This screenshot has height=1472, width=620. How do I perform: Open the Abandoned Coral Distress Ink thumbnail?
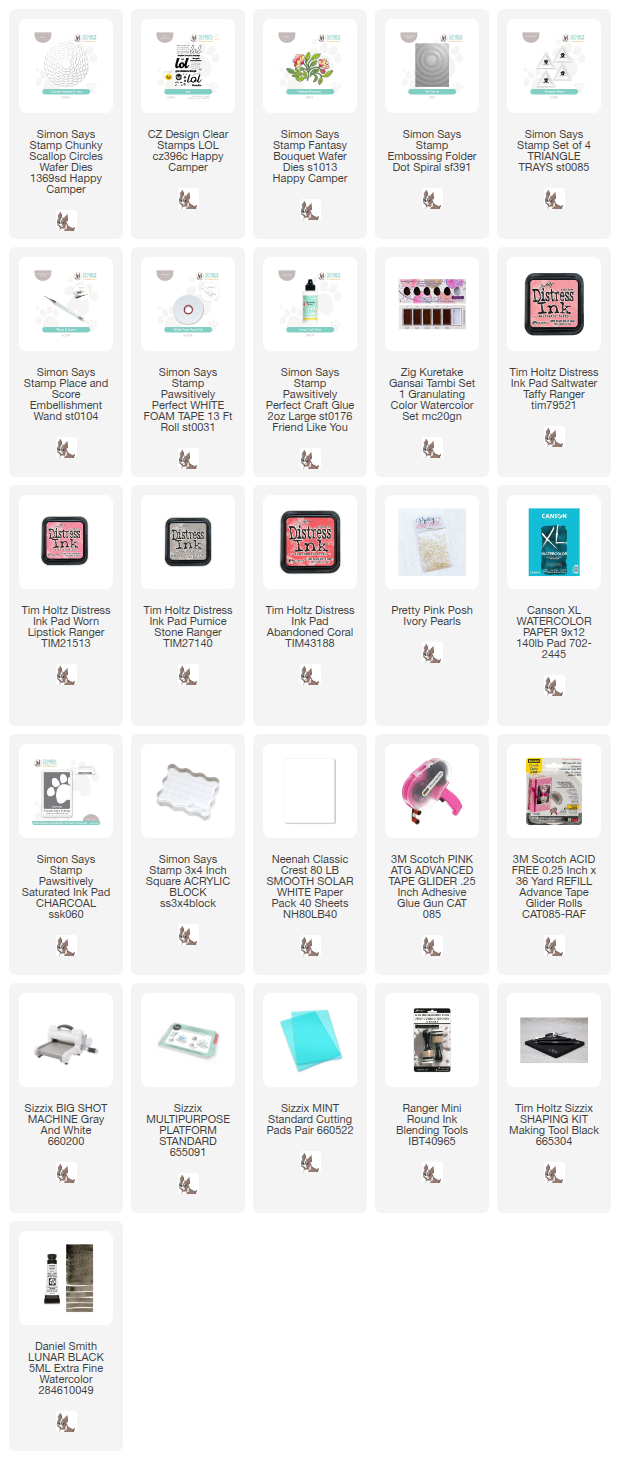coord(310,542)
